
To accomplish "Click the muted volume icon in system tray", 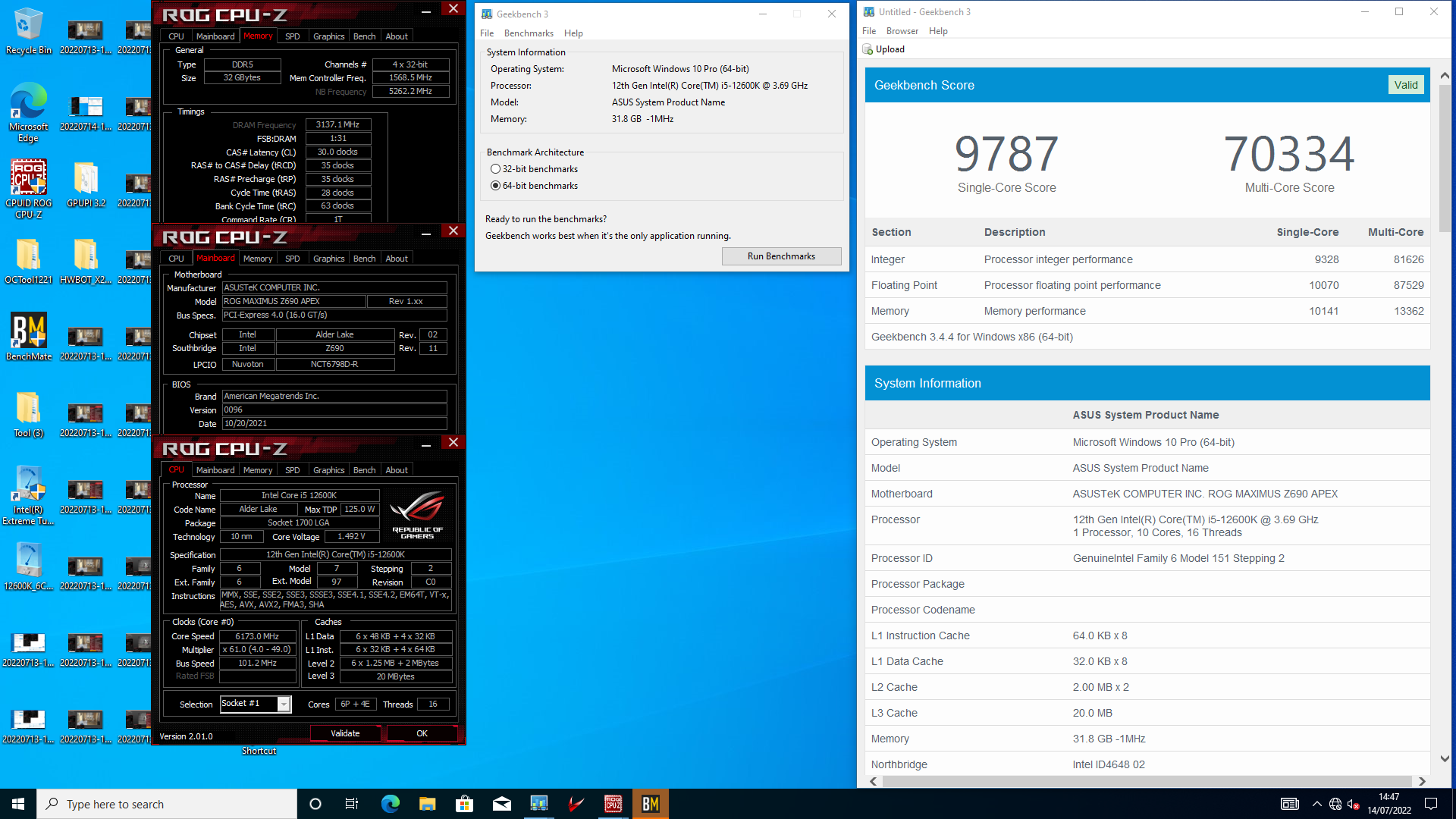I will (x=1354, y=804).
